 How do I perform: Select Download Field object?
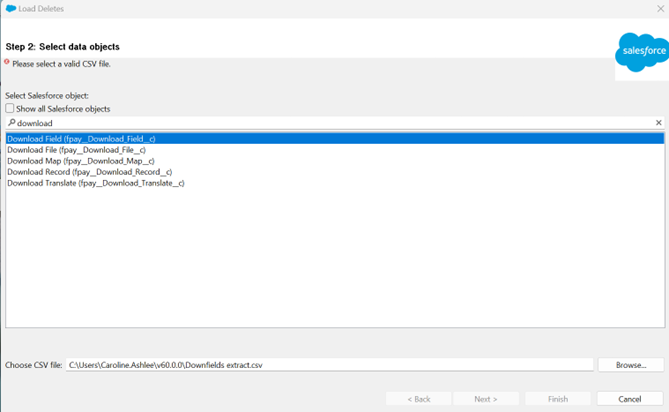coord(81,139)
